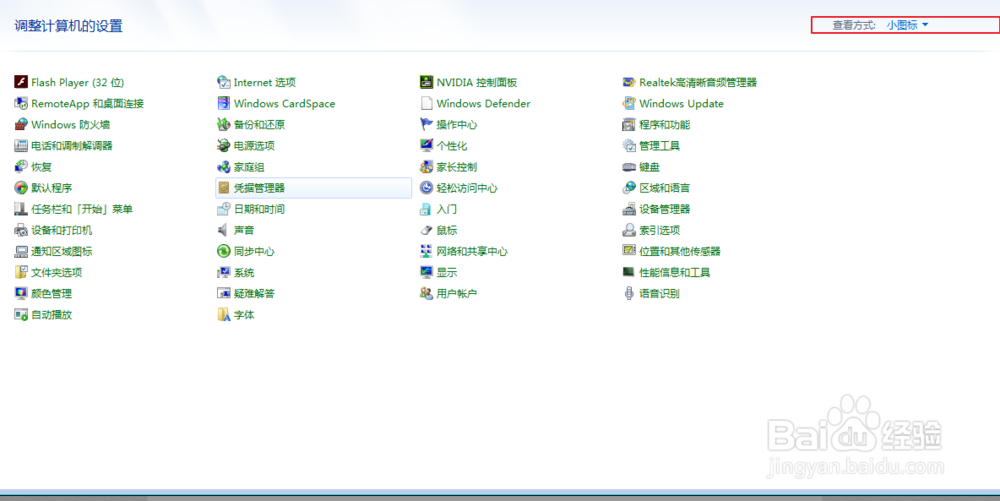The height and width of the screenshot is (501, 1000).
Task: Click the Windows Defender link
Action: (483, 103)
